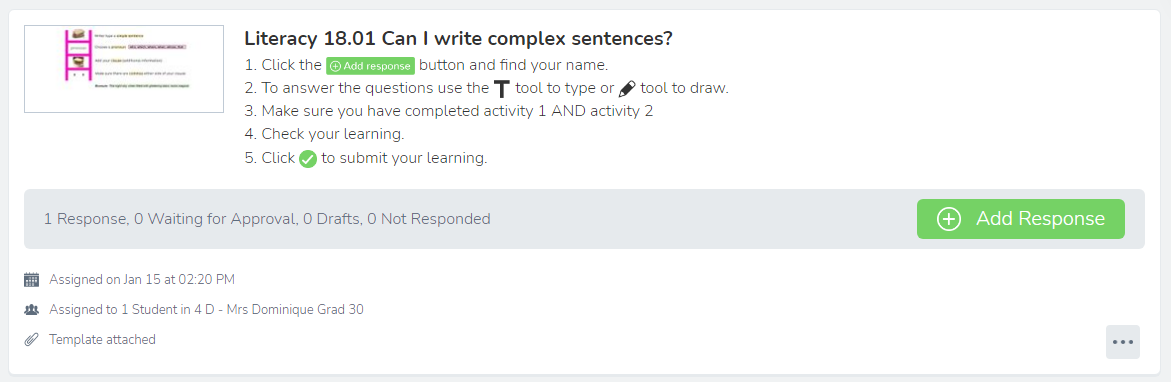Open the three-dot more options menu
This screenshot has width=1171, height=382.
tap(1123, 342)
